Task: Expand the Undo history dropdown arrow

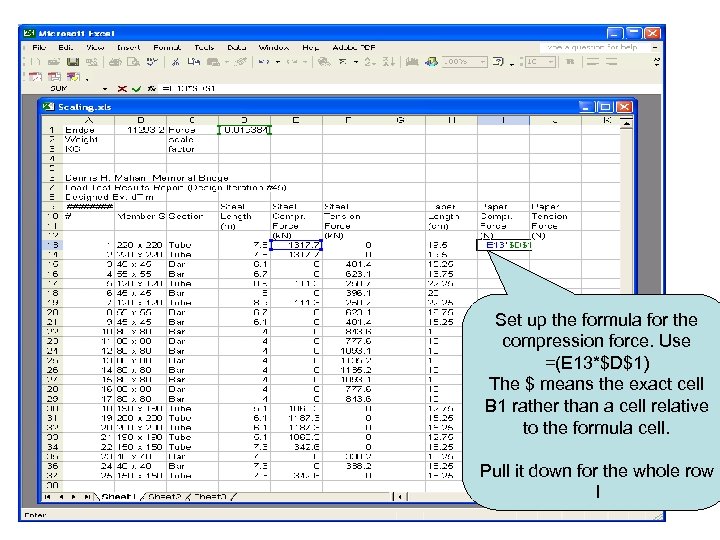Action: (x=277, y=62)
